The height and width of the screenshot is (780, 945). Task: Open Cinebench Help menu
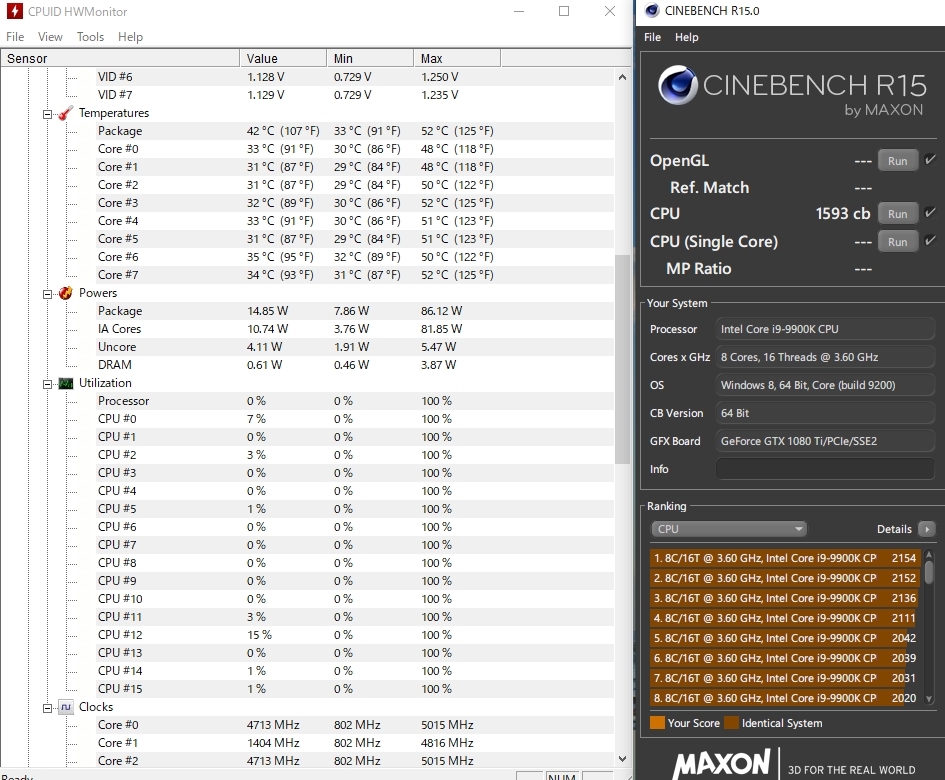[x=686, y=37]
